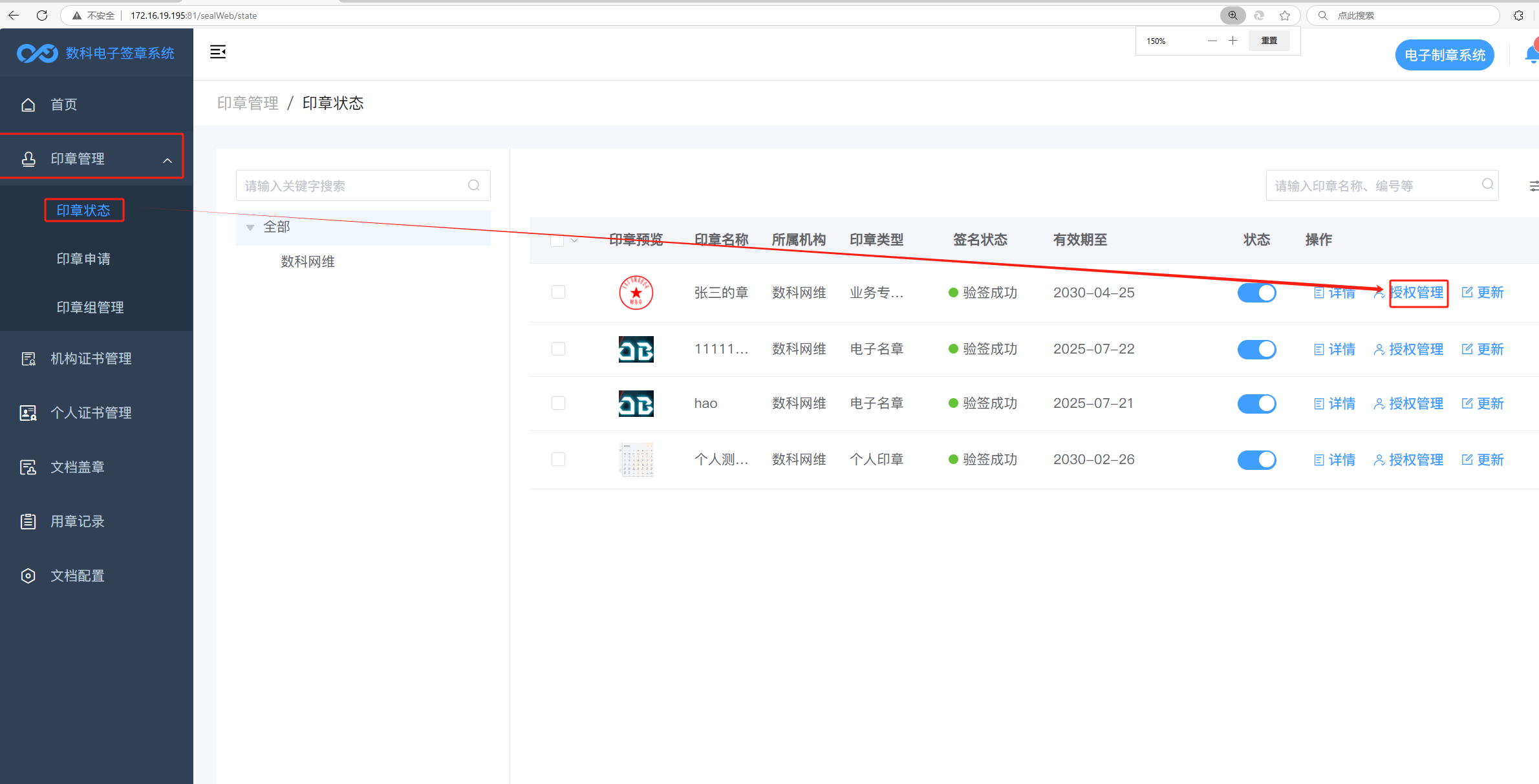
Task: Click the notification bell icon
Action: pyautogui.click(x=1531, y=55)
